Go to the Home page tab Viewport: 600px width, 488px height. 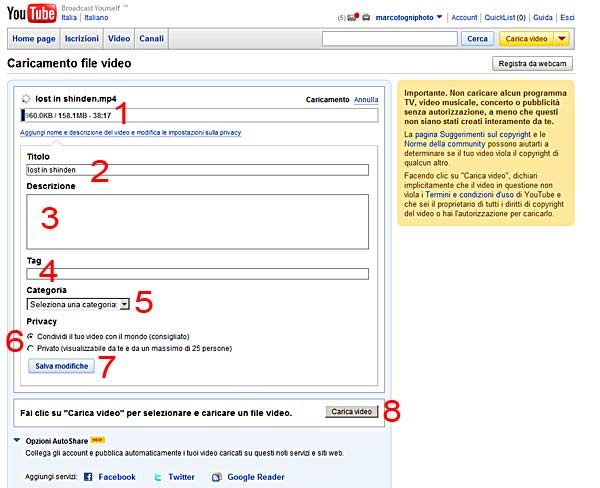34,39
